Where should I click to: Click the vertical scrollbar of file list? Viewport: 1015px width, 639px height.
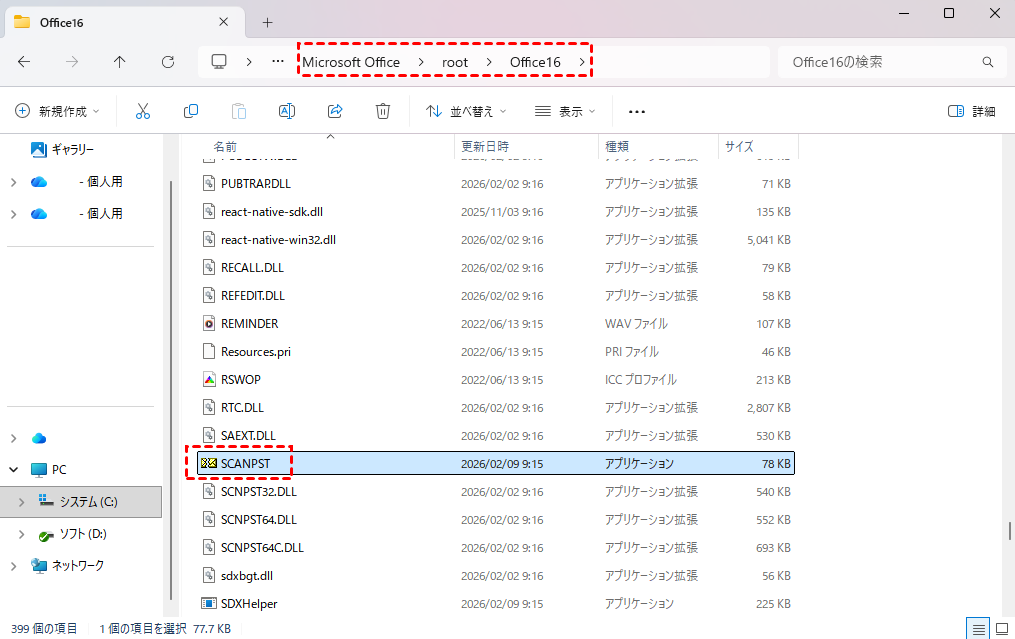pos(1008,529)
